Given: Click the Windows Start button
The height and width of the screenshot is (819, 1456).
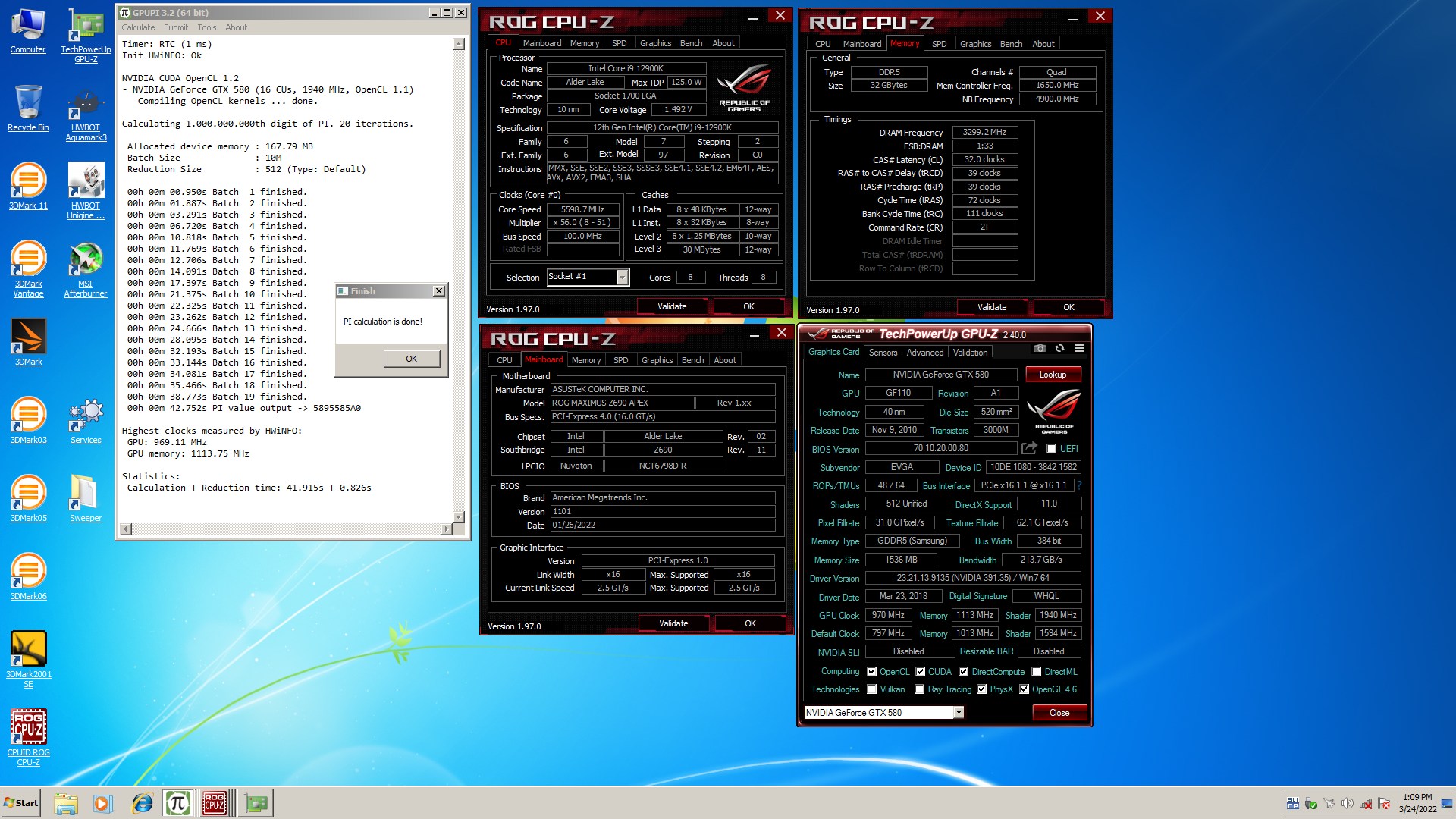Looking at the screenshot, I should click(x=21, y=803).
